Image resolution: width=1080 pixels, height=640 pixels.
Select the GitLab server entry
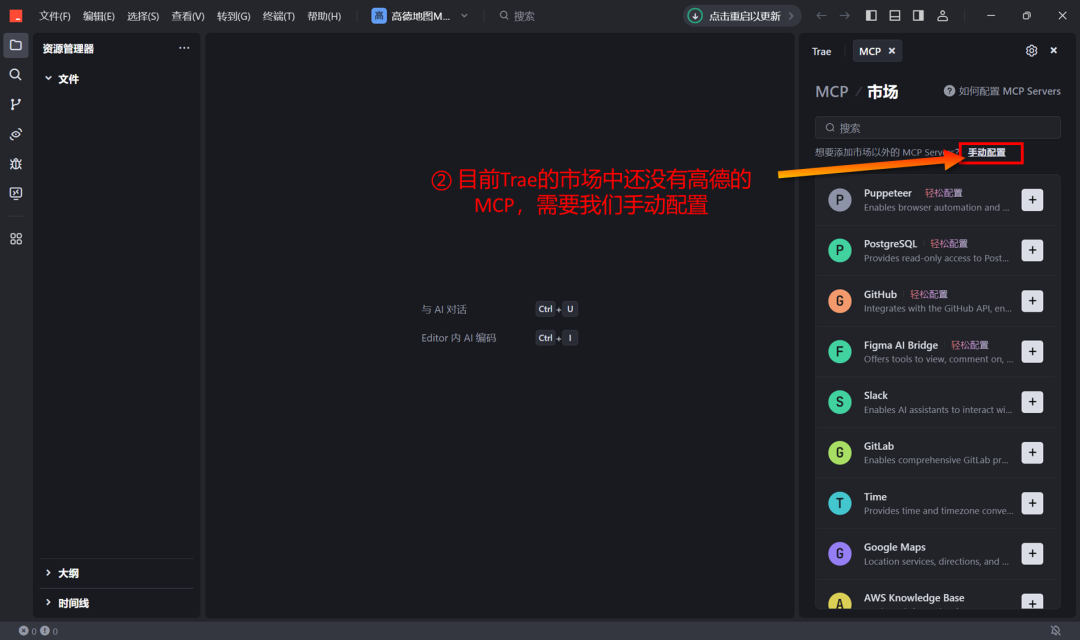pyautogui.click(x=935, y=453)
